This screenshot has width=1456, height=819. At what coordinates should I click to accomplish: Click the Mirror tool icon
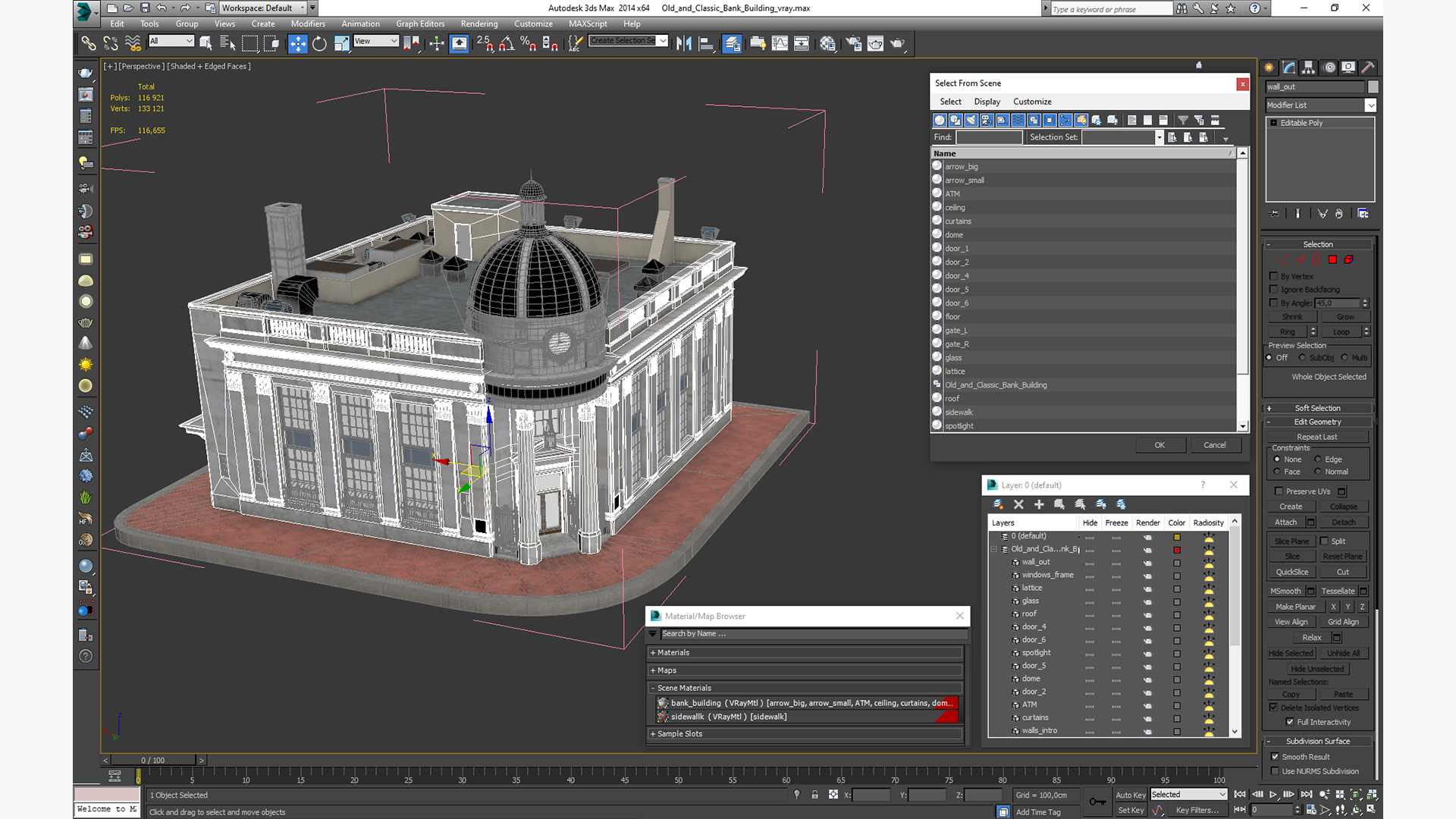pos(684,44)
